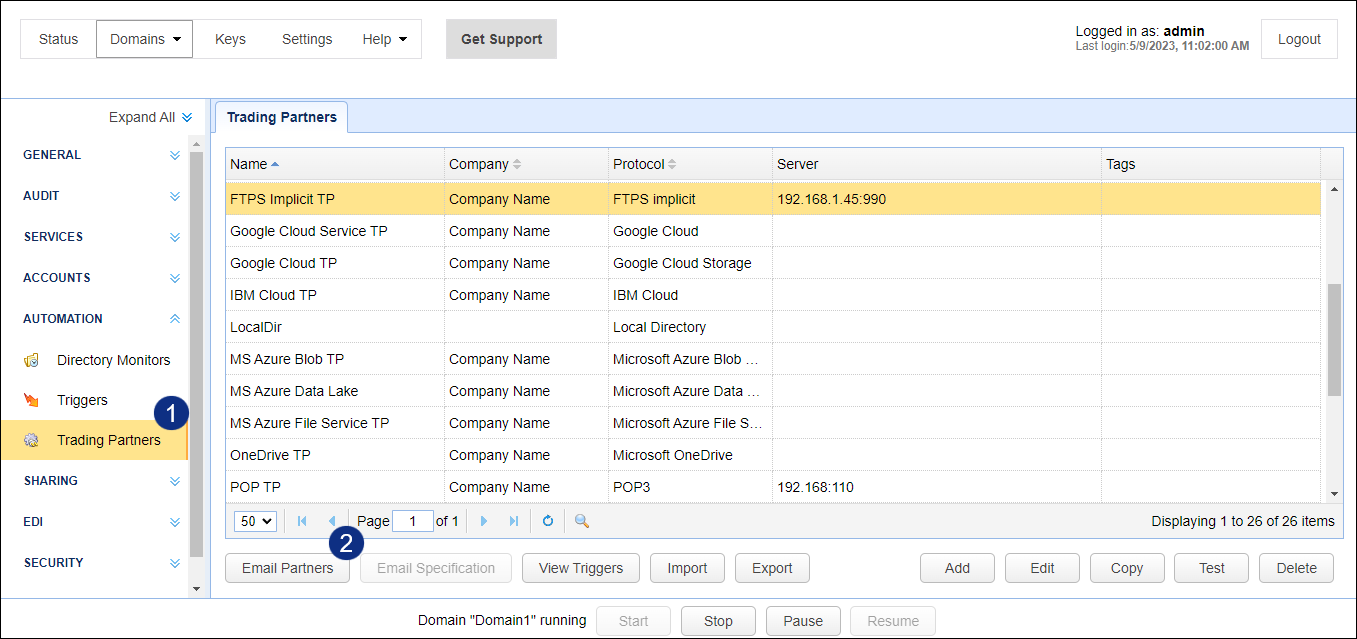The height and width of the screenshot is (639, 1357).
Task: Delete the selected trading partner
Action: click(1296, 568)
